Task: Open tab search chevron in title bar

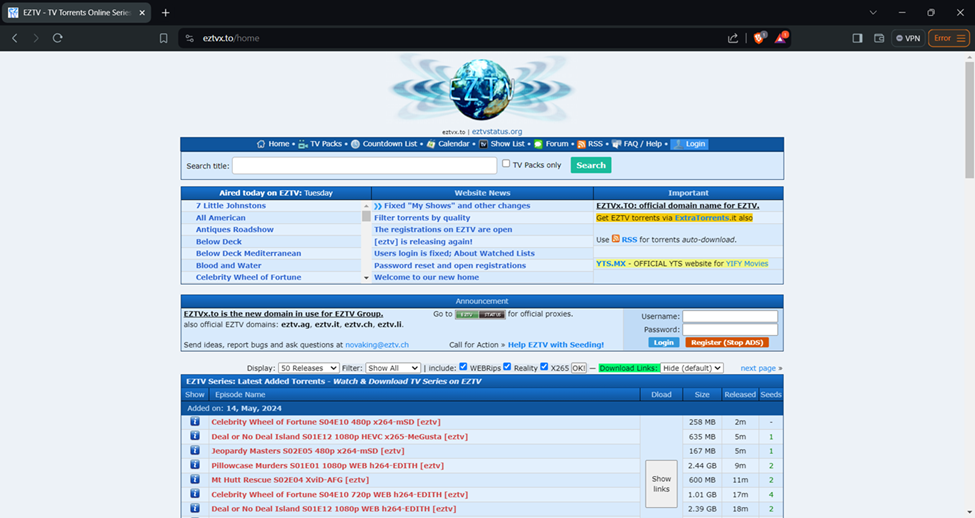Action: 873,12
